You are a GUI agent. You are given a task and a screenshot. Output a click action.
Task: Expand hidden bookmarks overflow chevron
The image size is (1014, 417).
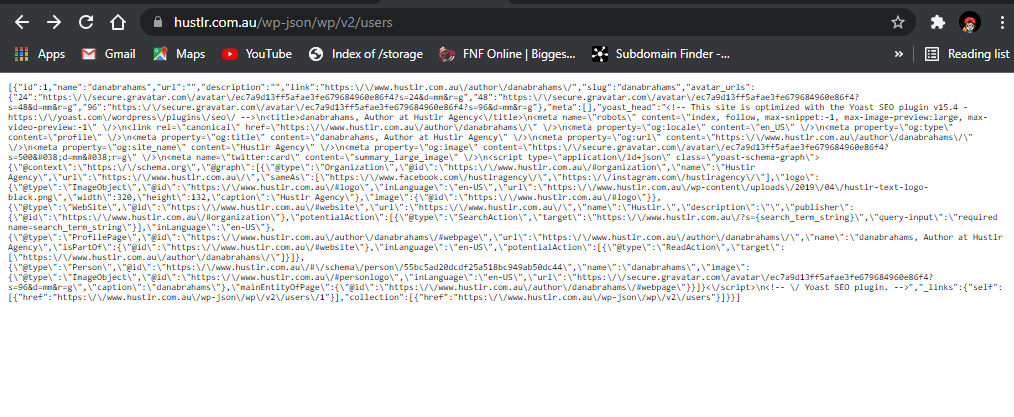point(899,54)
